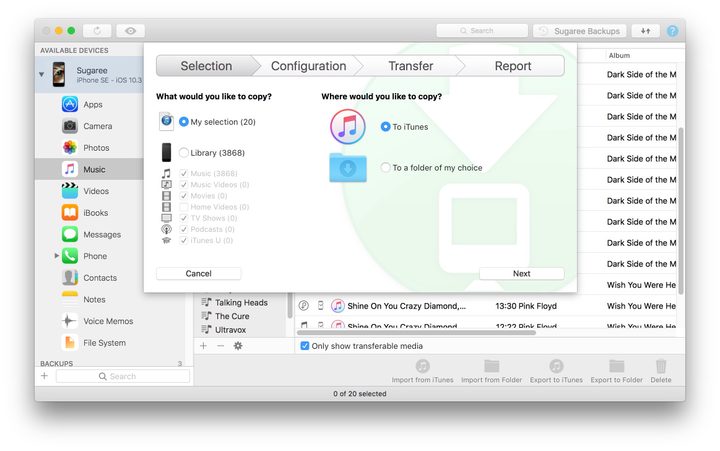
Task: Toggle Movies (0) checkbox
Action: pos(184,196)
